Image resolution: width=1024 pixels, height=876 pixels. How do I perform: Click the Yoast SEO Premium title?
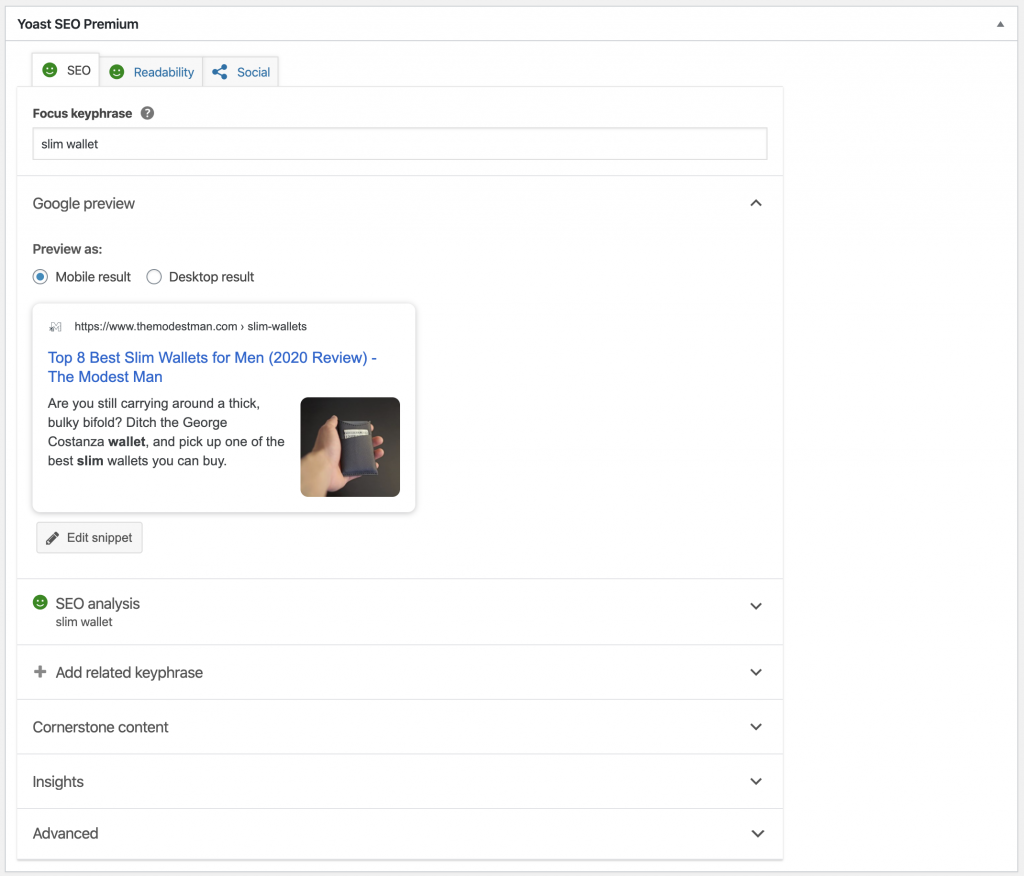click(x=78, y=24)
